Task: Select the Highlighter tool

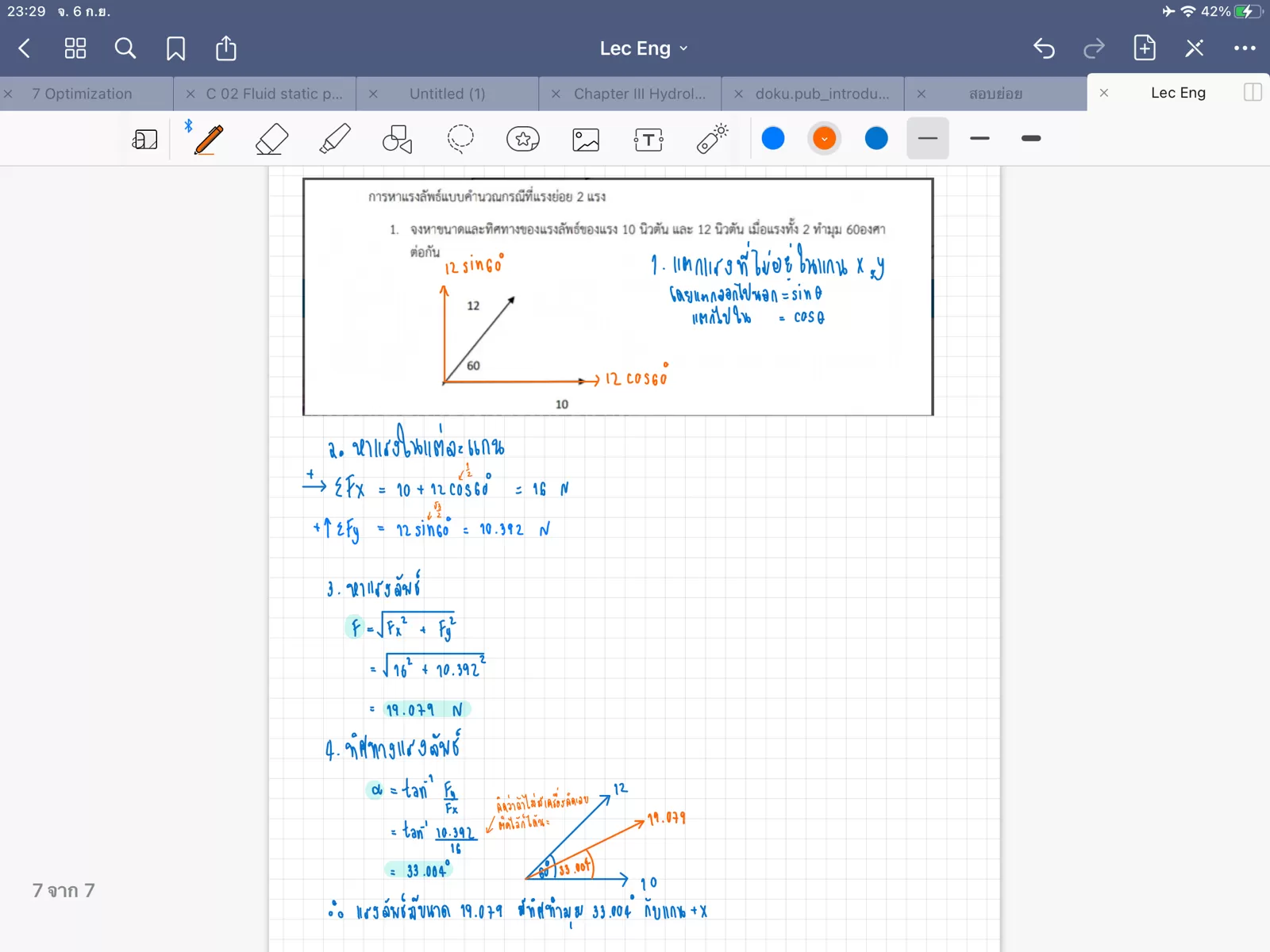Action: click(334, 140)
